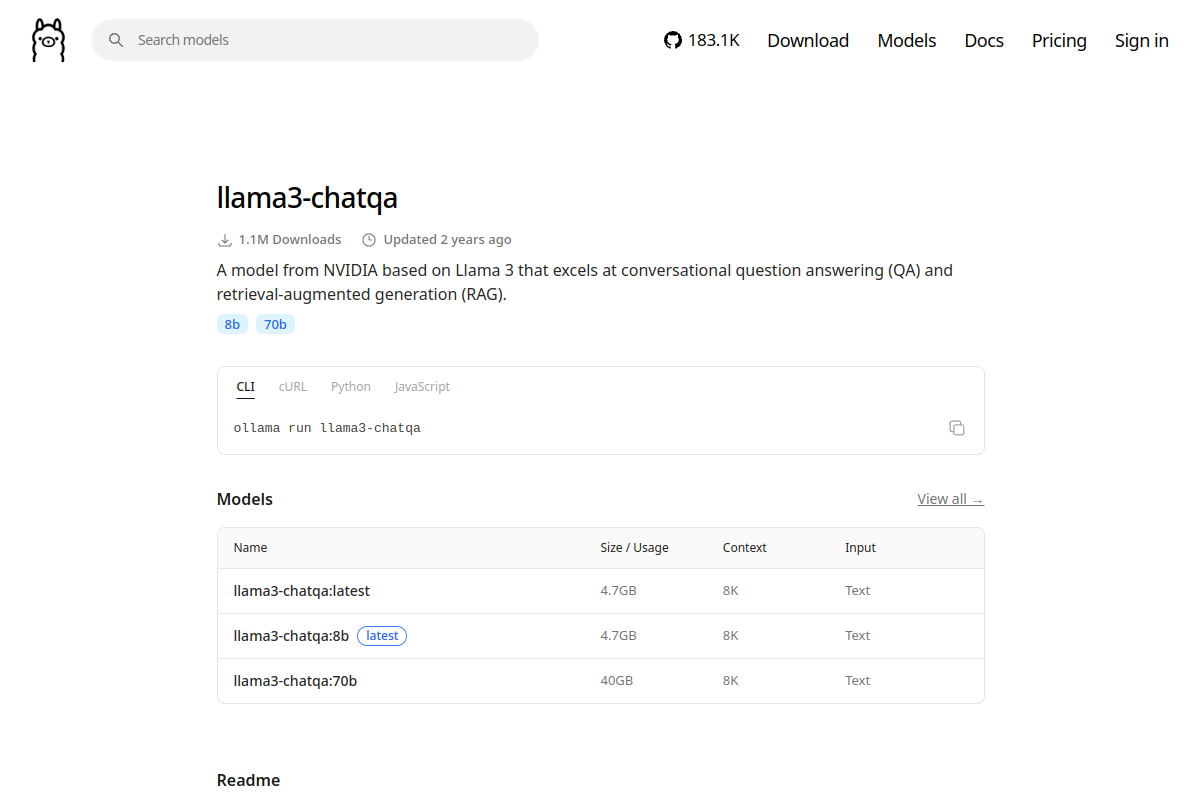Click 8K context in 70b row
Image resolution: width=1200 pixels, height=800 pixels.
pos(730,681)
